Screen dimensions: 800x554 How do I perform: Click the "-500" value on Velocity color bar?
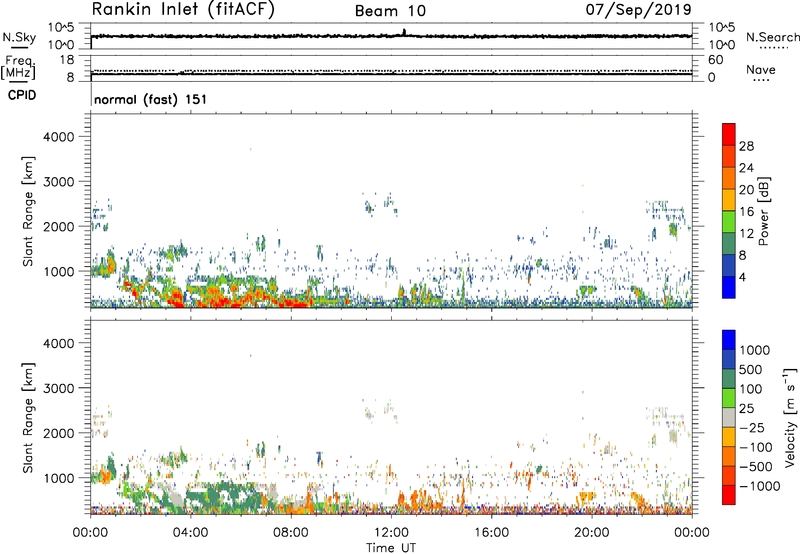(x=756, y=467)
